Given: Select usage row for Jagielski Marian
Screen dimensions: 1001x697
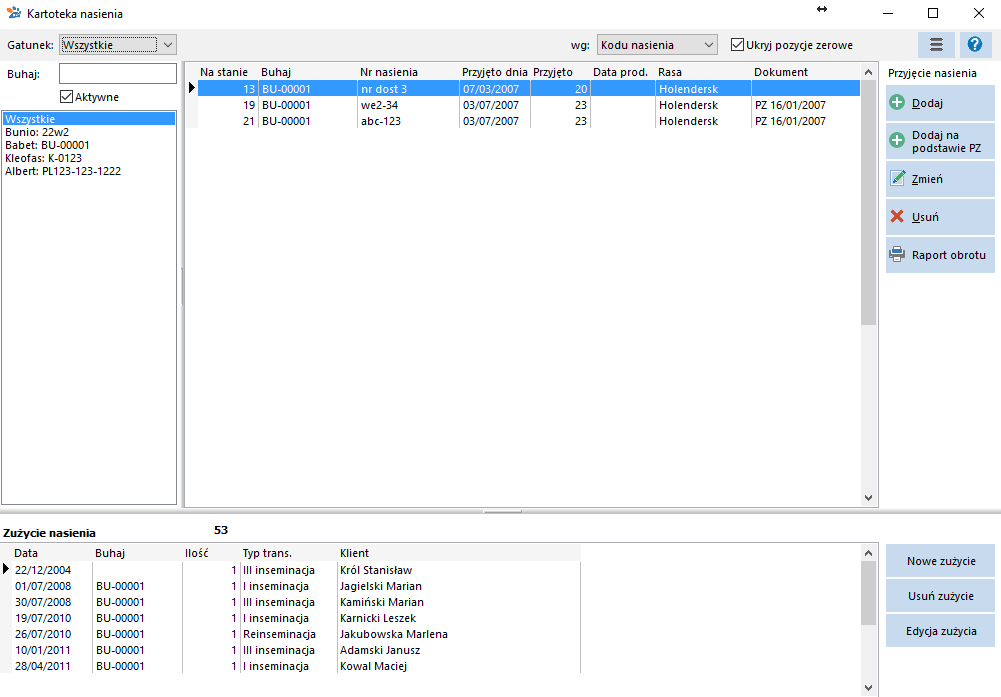Looking at the screenshot, I should (296, 586).
